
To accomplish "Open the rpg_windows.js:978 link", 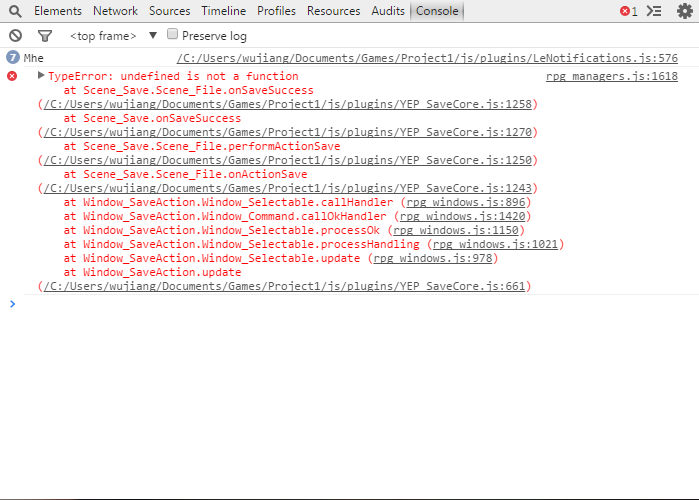I will pyautogui.click(x=433, y=258).
